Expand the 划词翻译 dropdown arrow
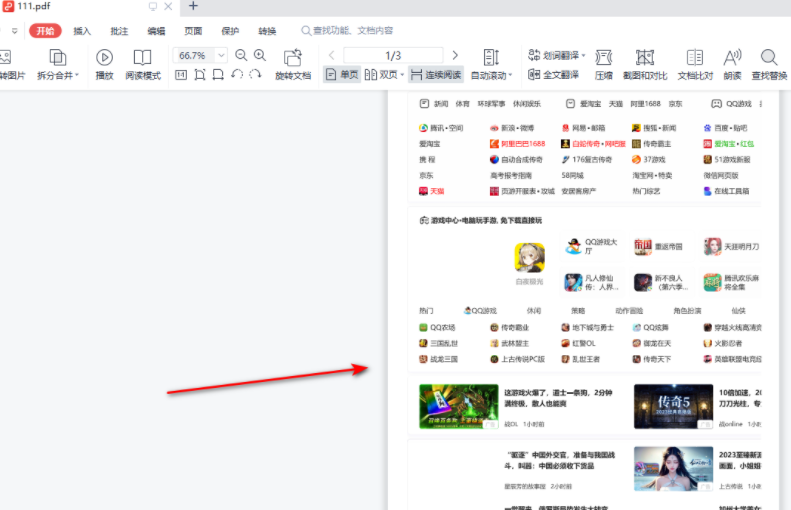Image resolution: width=791 pixels, height=510 pixels. [x=583, y=55]
